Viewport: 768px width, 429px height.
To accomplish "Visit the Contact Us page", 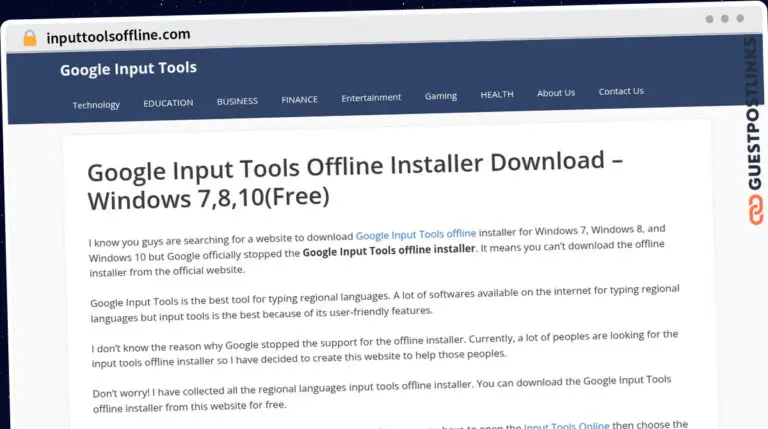I will pyautogui.click(x=621, y=91).
